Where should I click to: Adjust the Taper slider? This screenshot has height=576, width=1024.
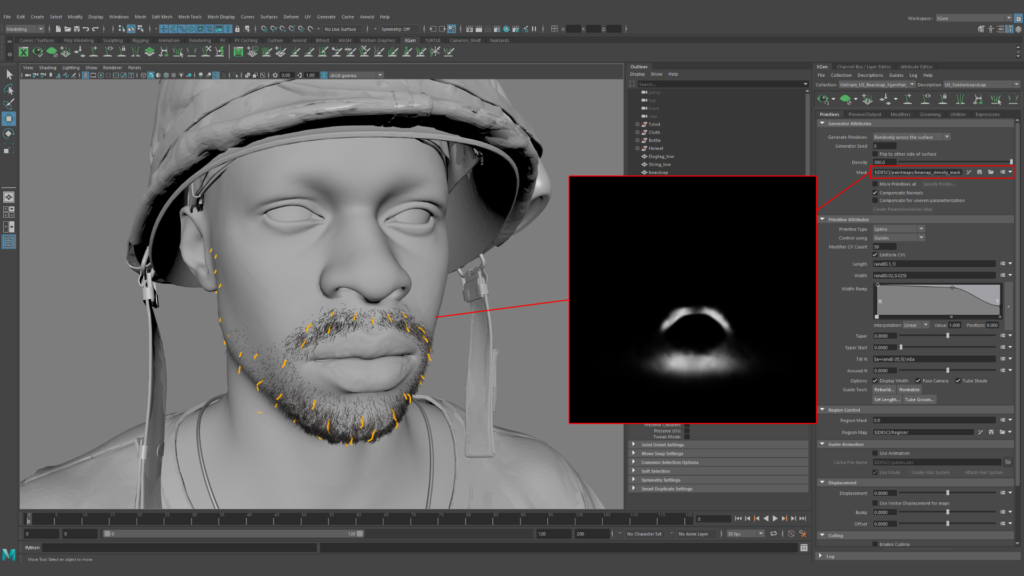[950, 336]
